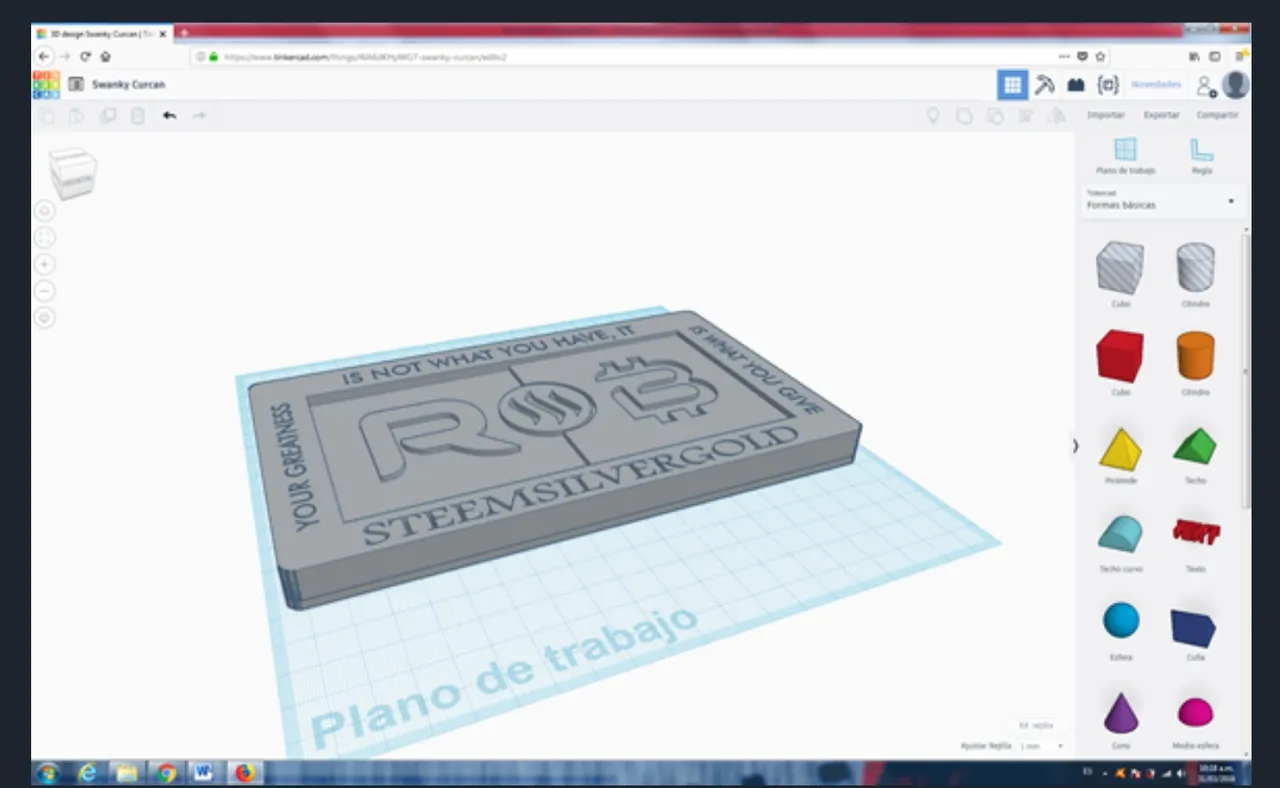The image size is (1280, 788).
Task: Redo with the forward arrow icon
Action: coord(199,116)
